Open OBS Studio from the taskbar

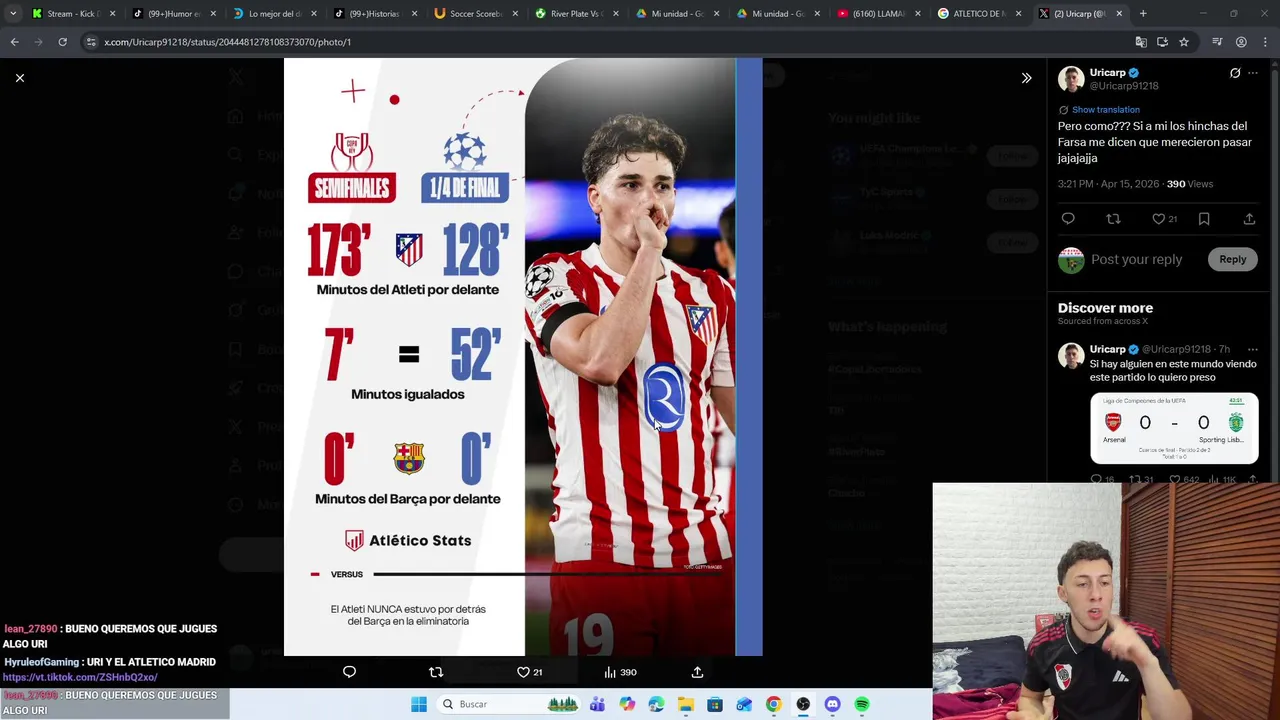(x=803, y=704)
